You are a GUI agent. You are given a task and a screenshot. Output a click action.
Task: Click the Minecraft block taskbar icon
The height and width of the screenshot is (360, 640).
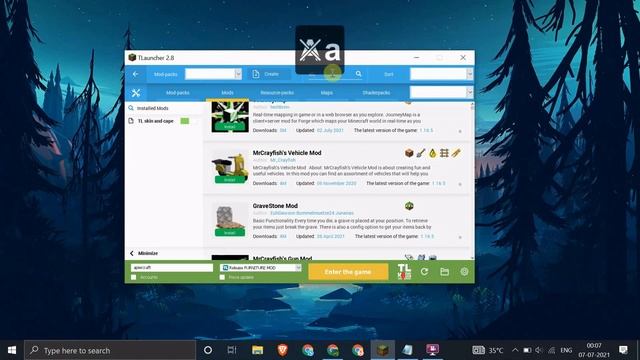click(382, 350)
